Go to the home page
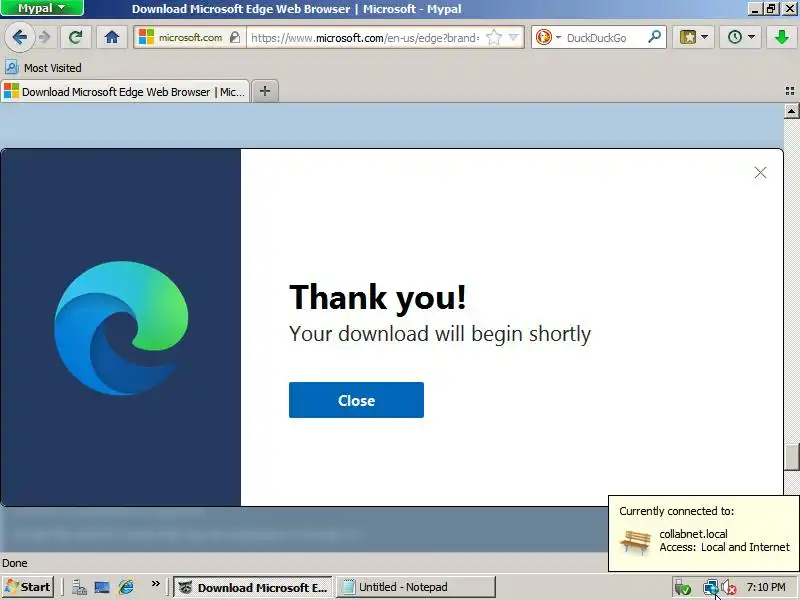This screenshot has width=800, height=600. (x=112, y=37)
